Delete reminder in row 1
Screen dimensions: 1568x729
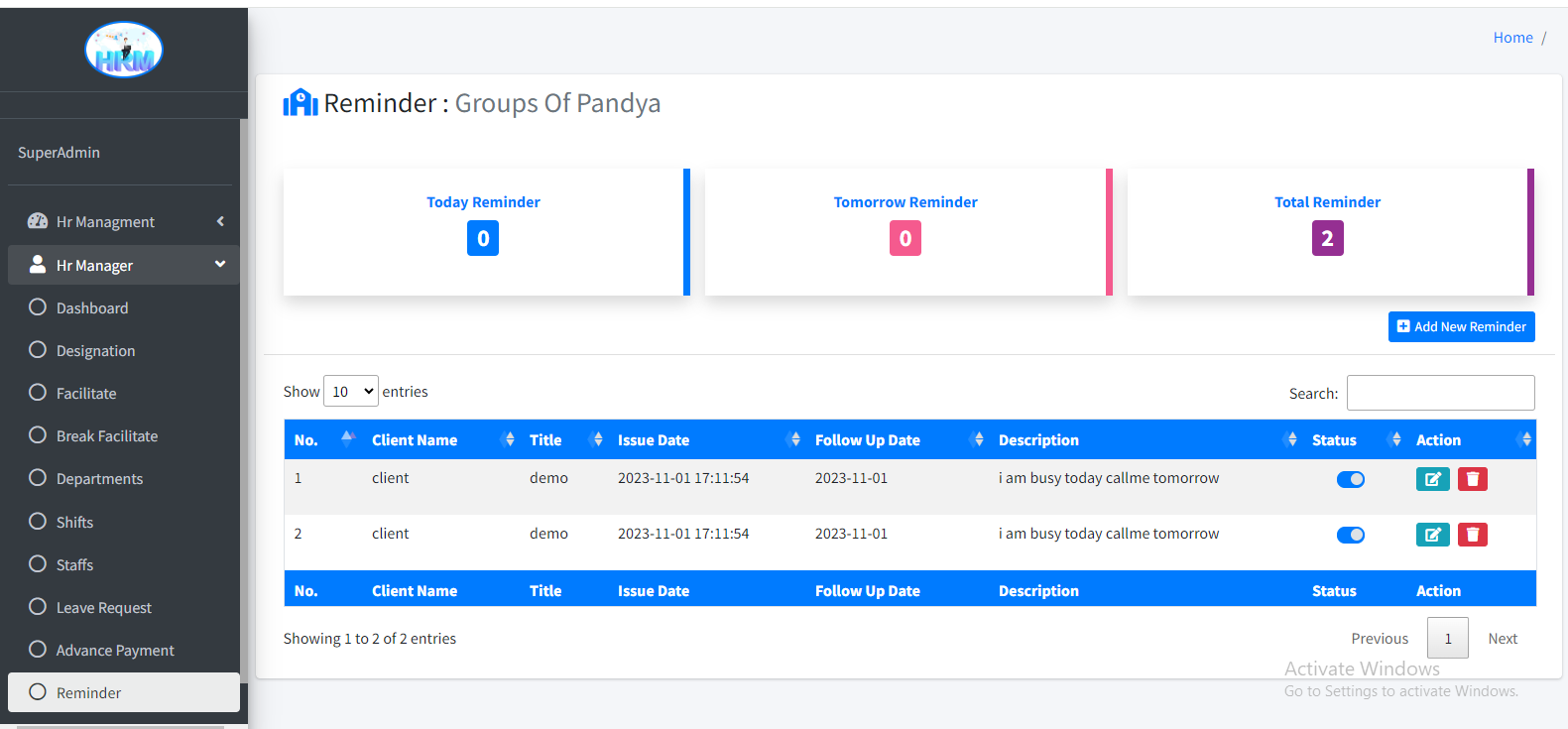(x=1473, y=479)
